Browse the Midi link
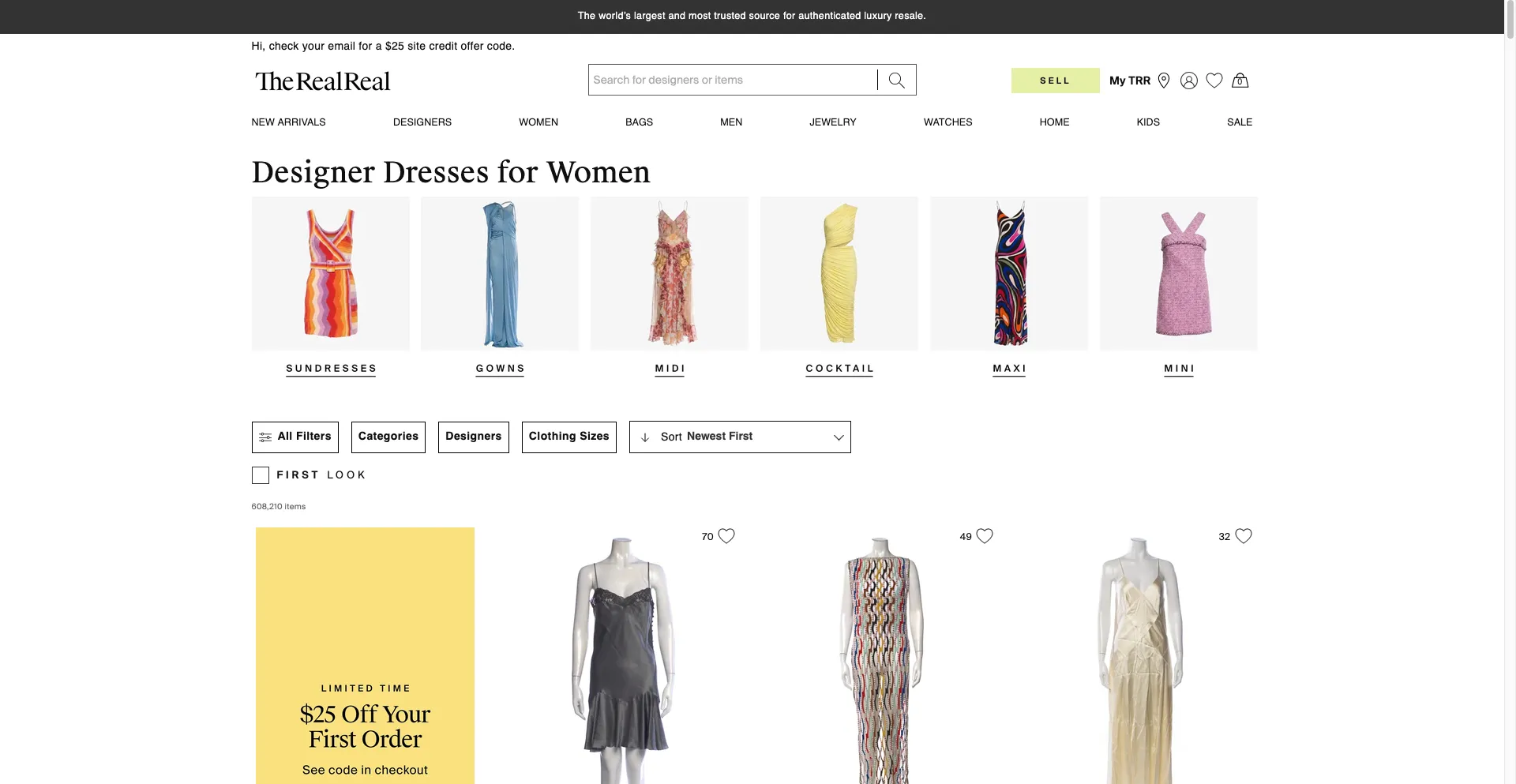This screenshot has height=784, width=1516. (x=670, y=369)
